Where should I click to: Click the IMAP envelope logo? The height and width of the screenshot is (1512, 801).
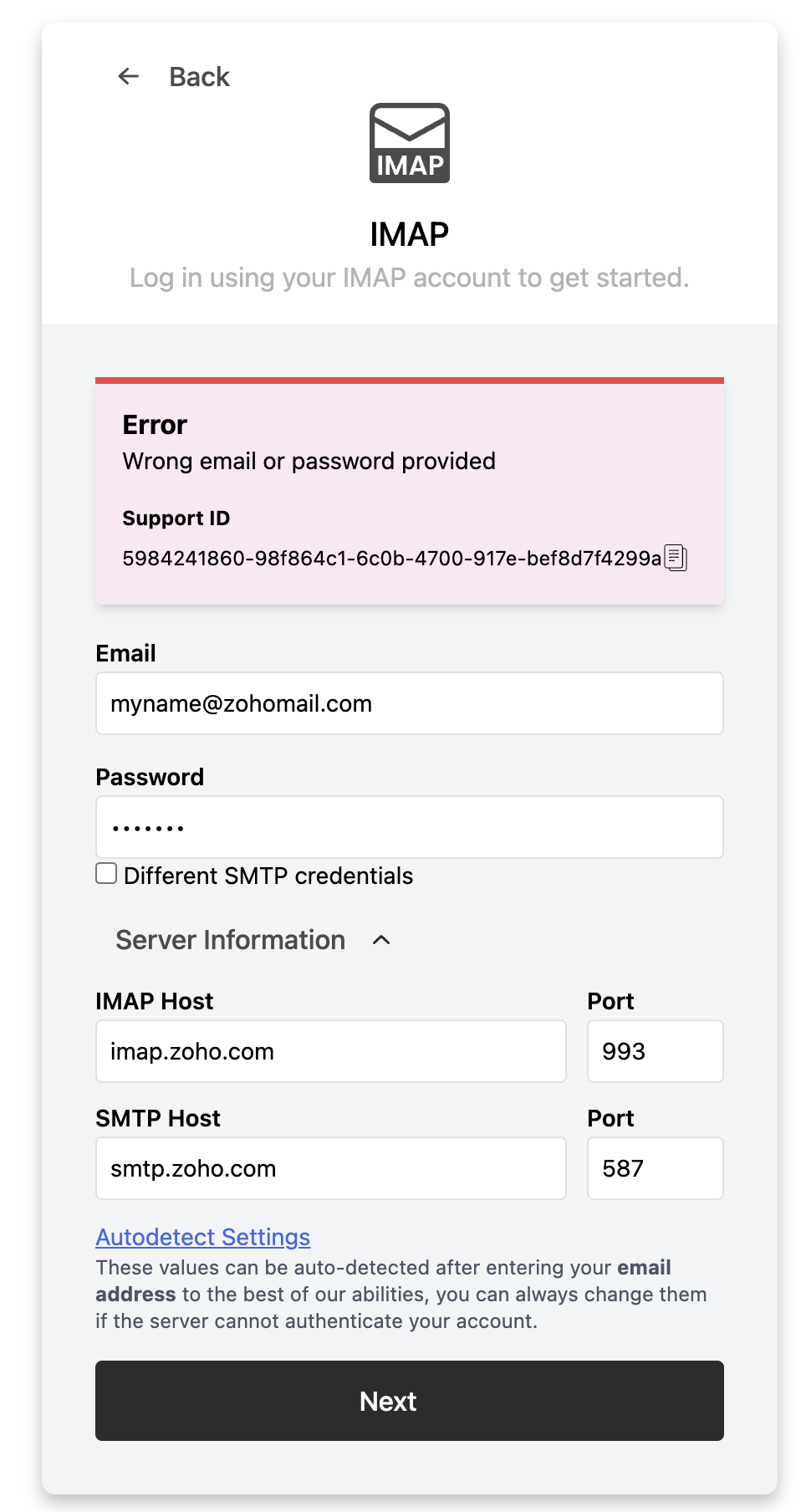point(410,143)
